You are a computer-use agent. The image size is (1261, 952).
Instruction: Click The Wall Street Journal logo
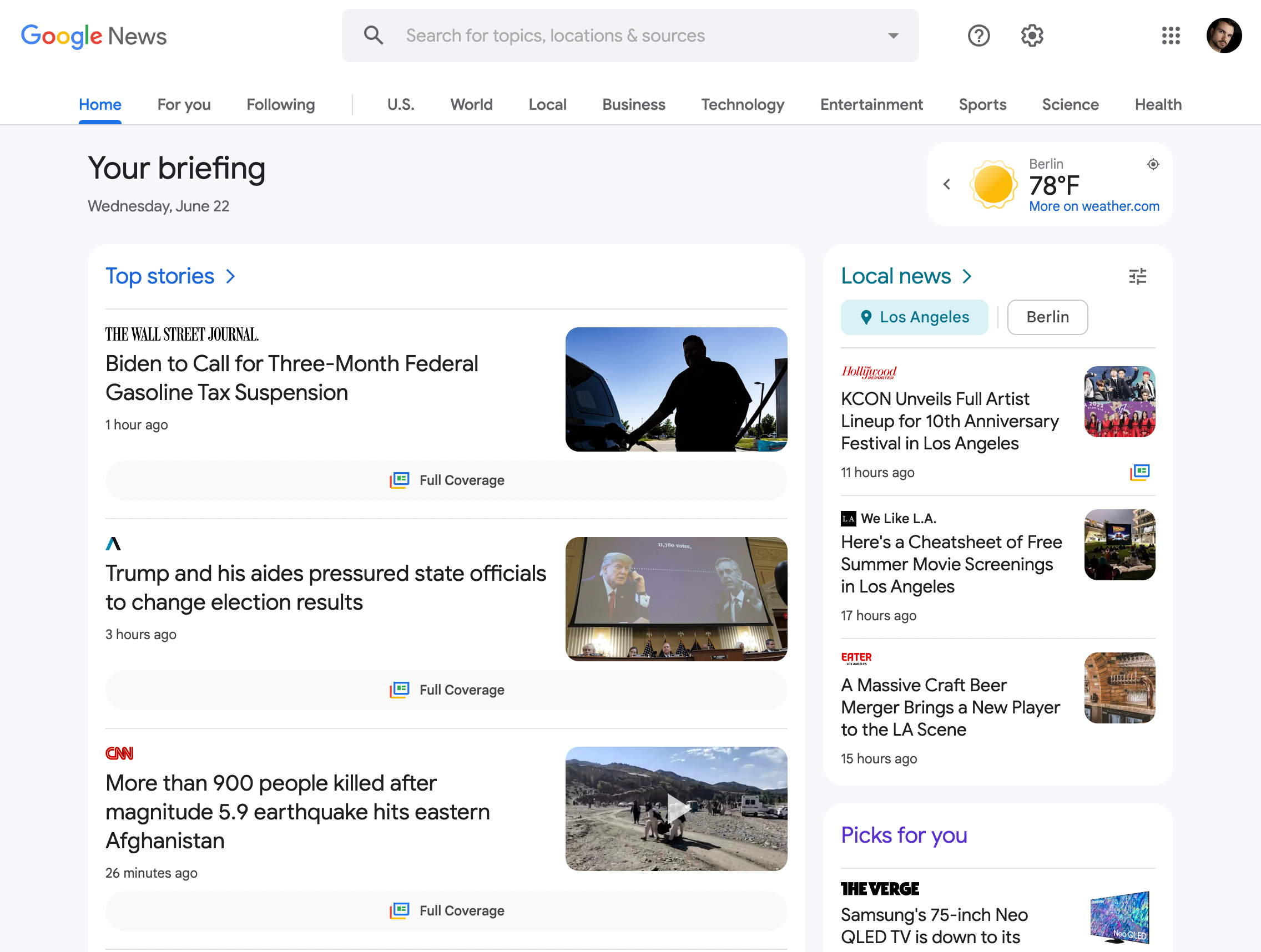182,334
